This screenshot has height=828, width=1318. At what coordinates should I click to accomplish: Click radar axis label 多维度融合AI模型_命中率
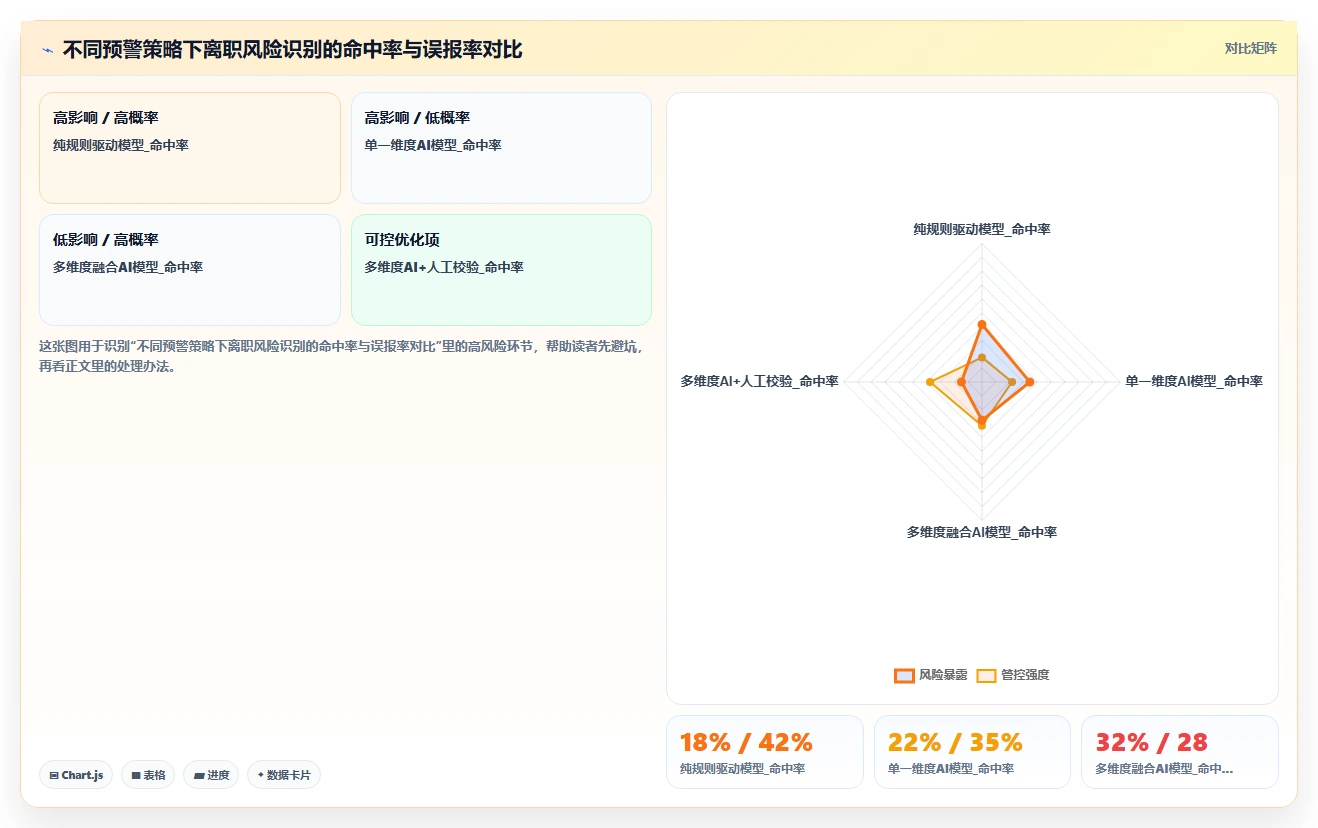[x=982, y=532]
